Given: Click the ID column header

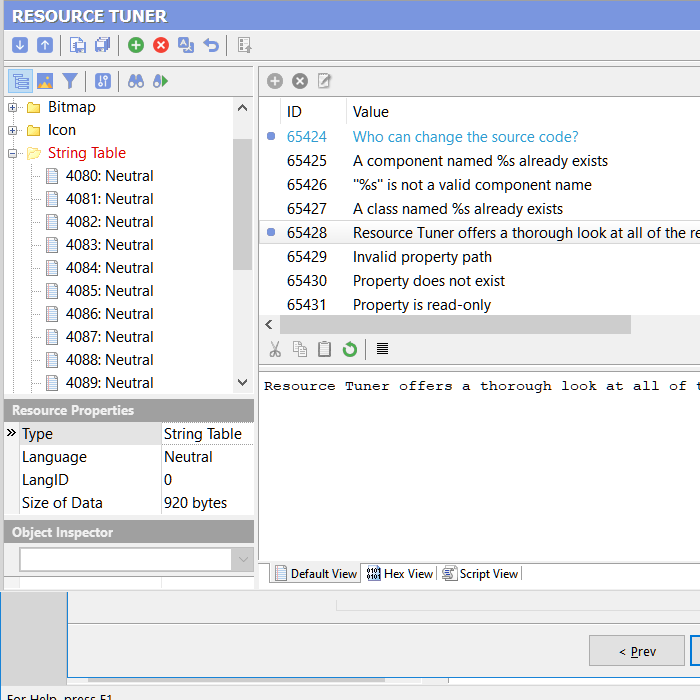Looking at the screenshot, I should coord(294,112).
